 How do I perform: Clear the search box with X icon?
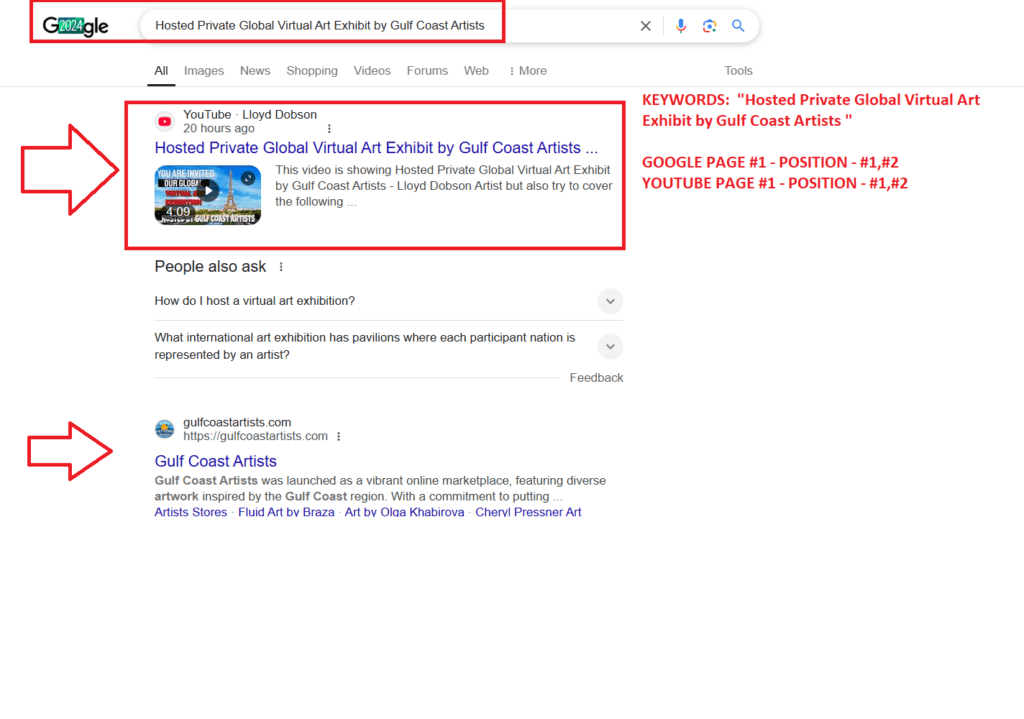tap(646, 26)
